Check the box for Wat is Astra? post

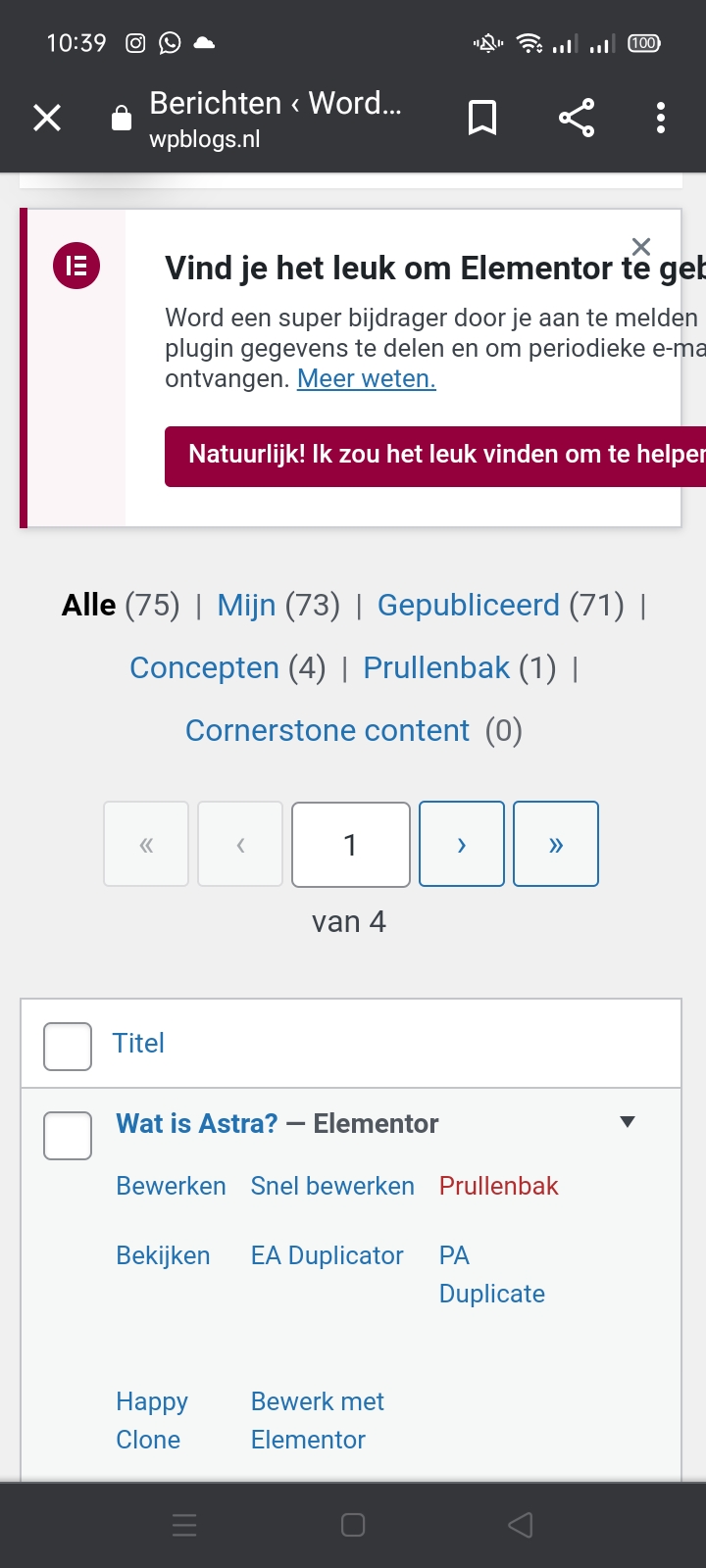(68, 1135)
